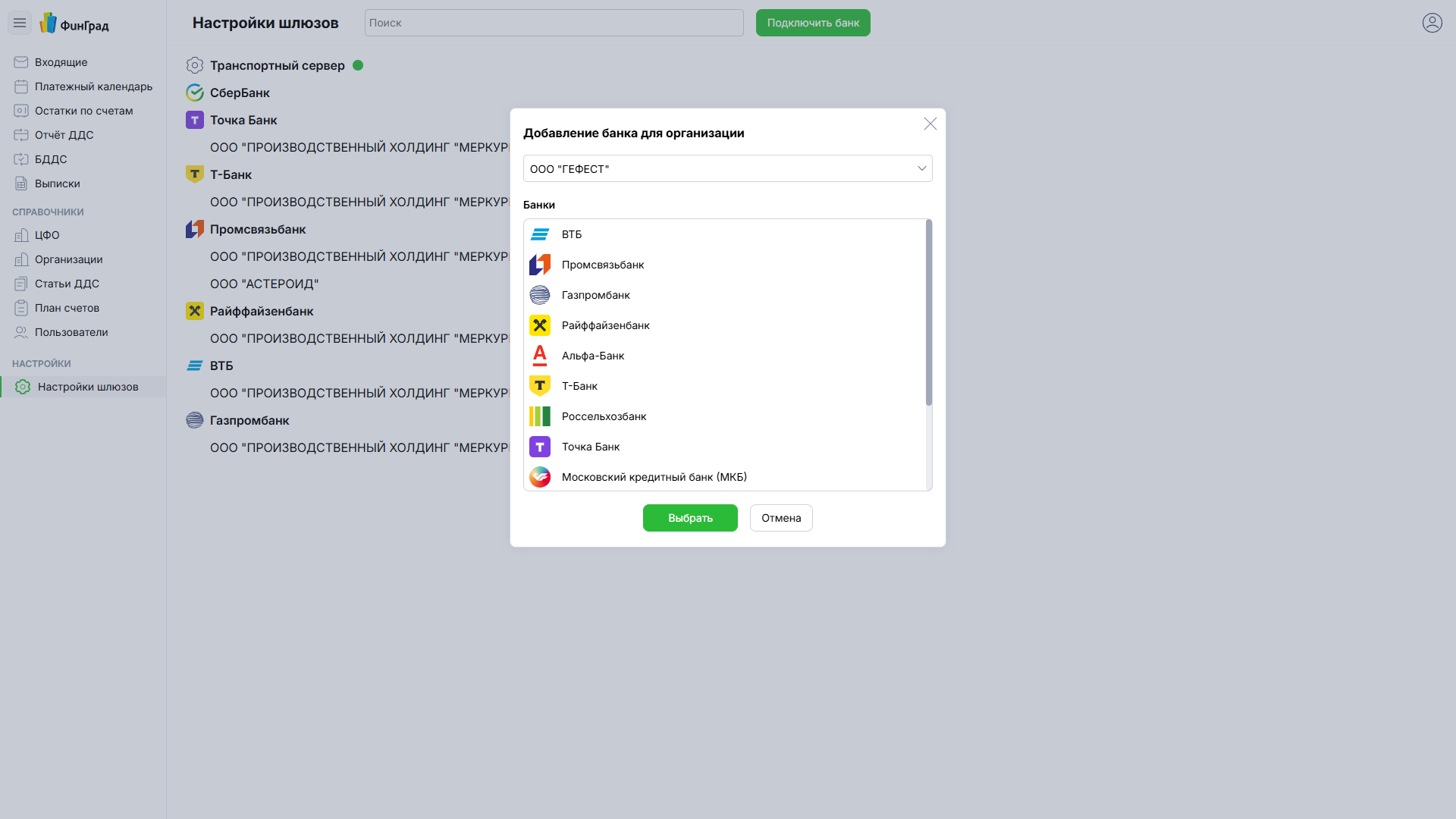Open the user profile icon
The height and width of the screenshot is (819, 1456).
(1432, 23)
